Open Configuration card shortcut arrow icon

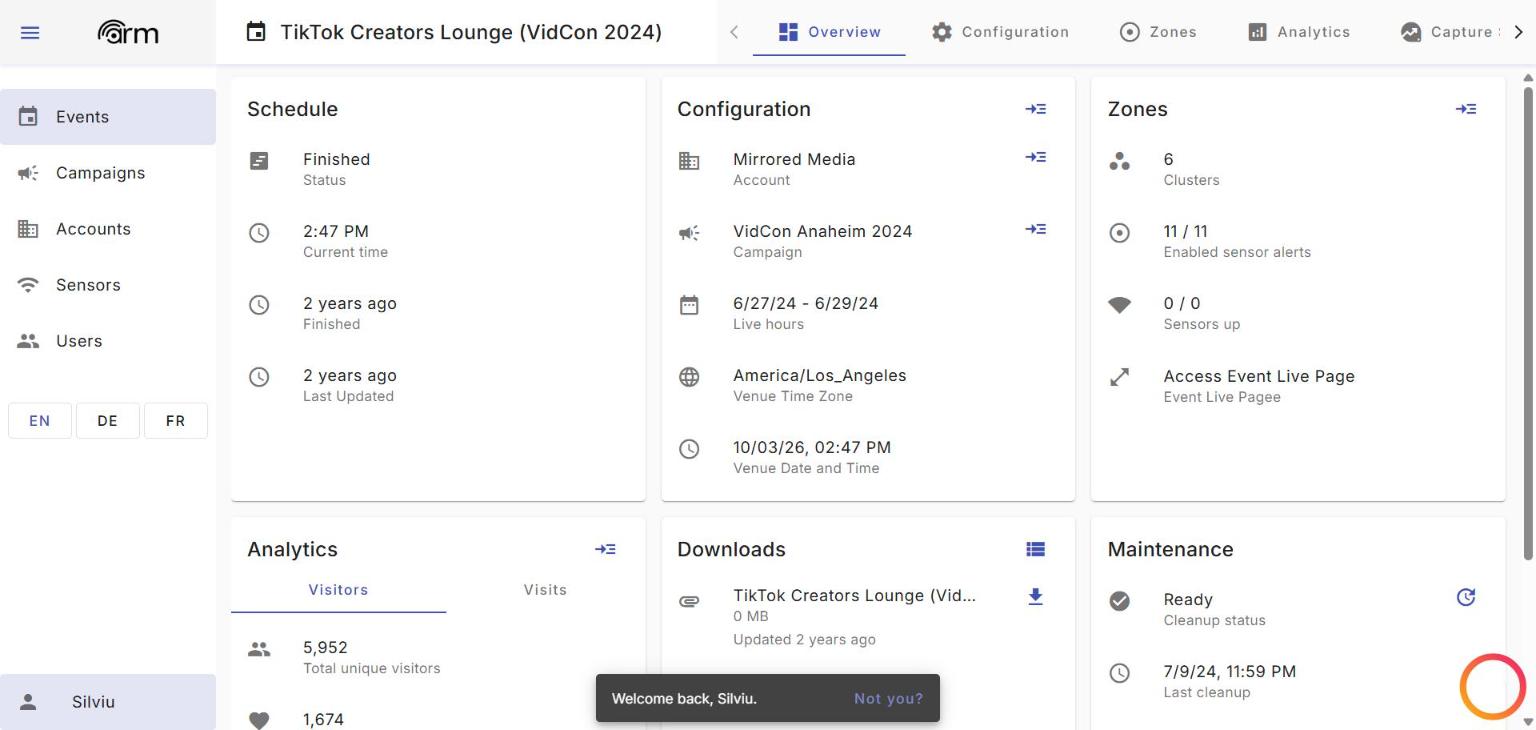pyautogui.click(x=1035, y=109)
